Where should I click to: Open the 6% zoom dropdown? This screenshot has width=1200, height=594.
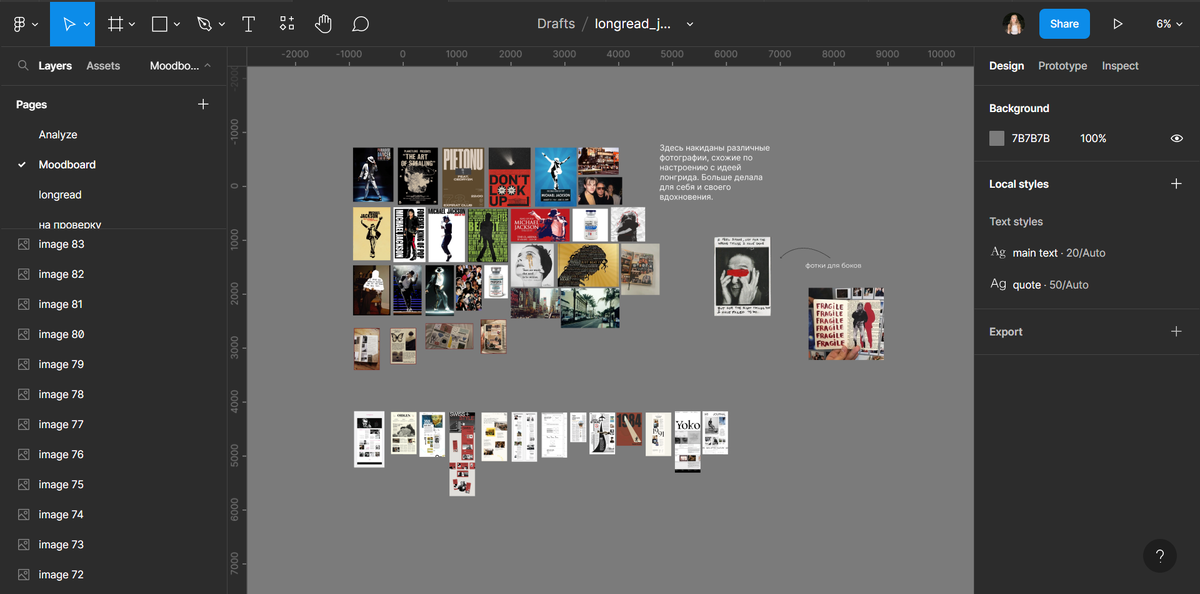[x=1170, y=24]
